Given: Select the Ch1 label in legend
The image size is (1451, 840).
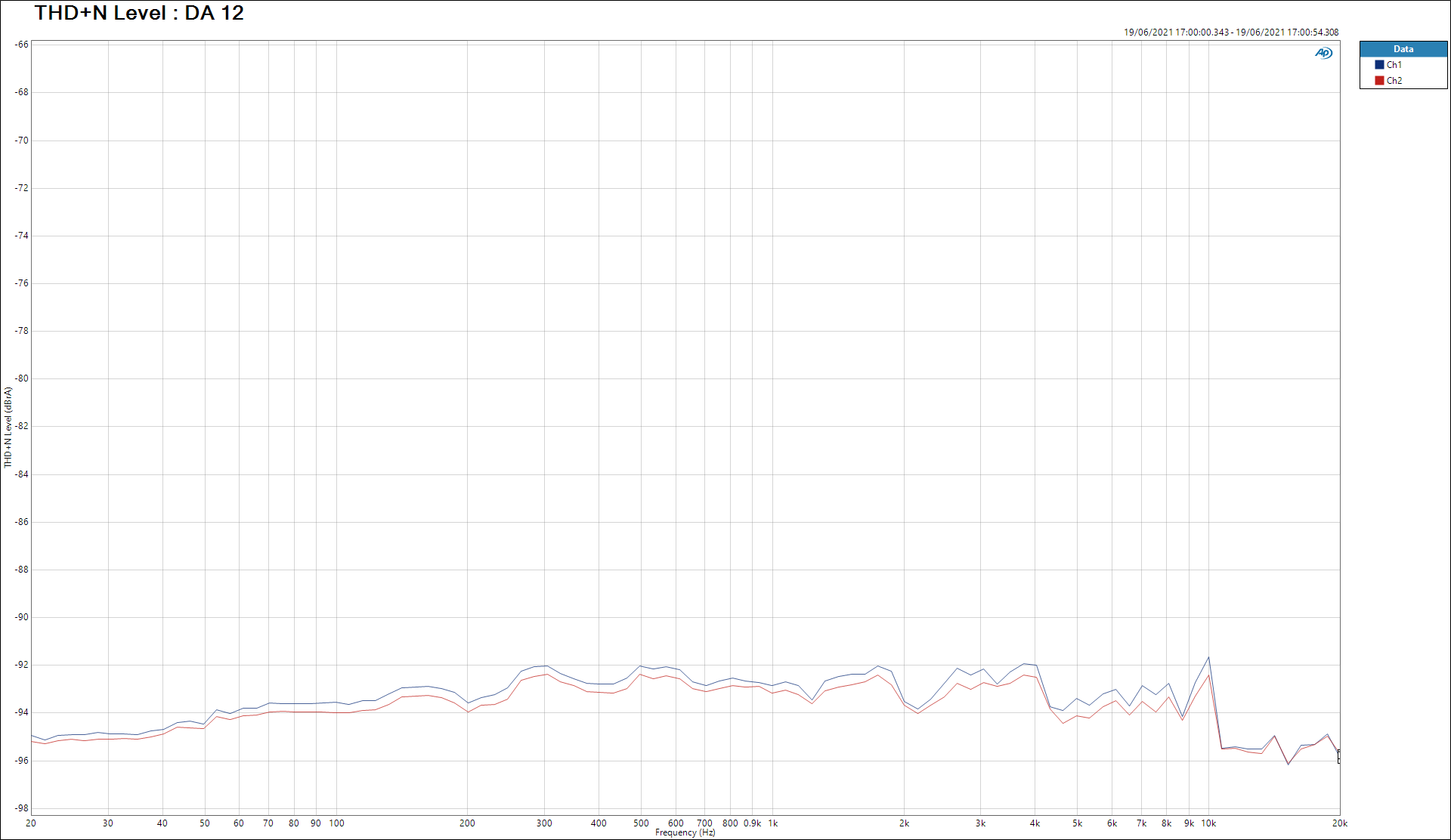Looking at the screenshot, I should click(x=1394, y=65).
